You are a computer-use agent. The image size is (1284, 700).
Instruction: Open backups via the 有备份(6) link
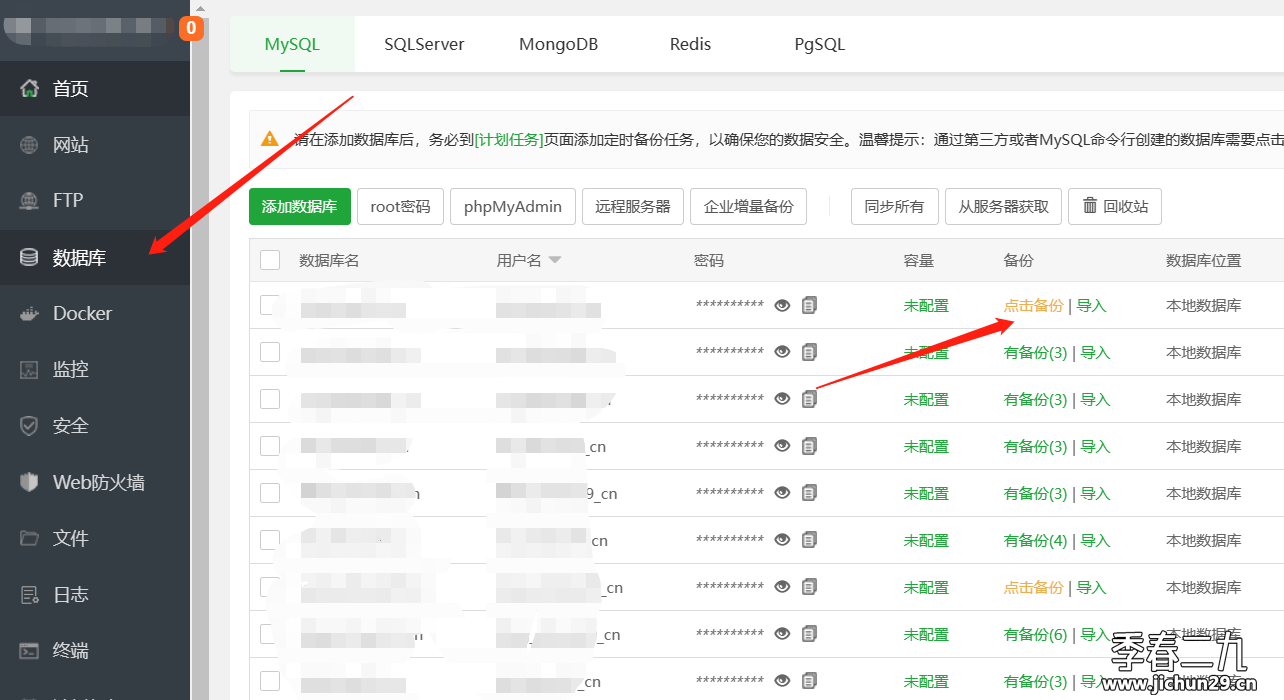tap(1035, 634)
